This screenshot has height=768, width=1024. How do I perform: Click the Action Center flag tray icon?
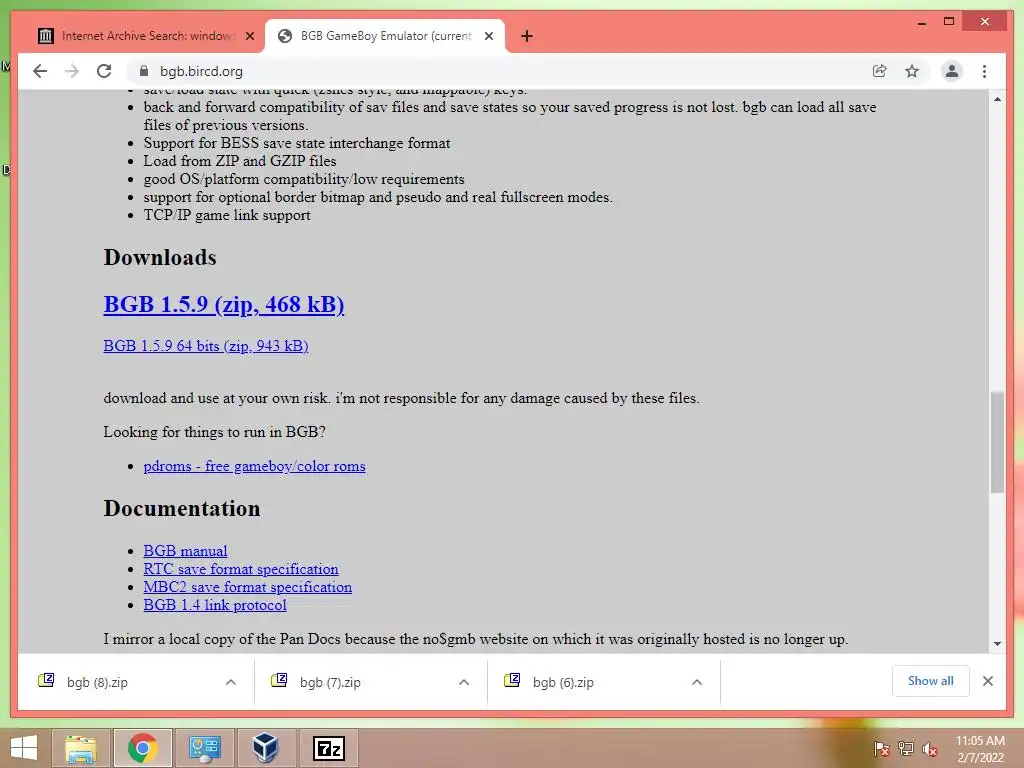tap(881, 748)
